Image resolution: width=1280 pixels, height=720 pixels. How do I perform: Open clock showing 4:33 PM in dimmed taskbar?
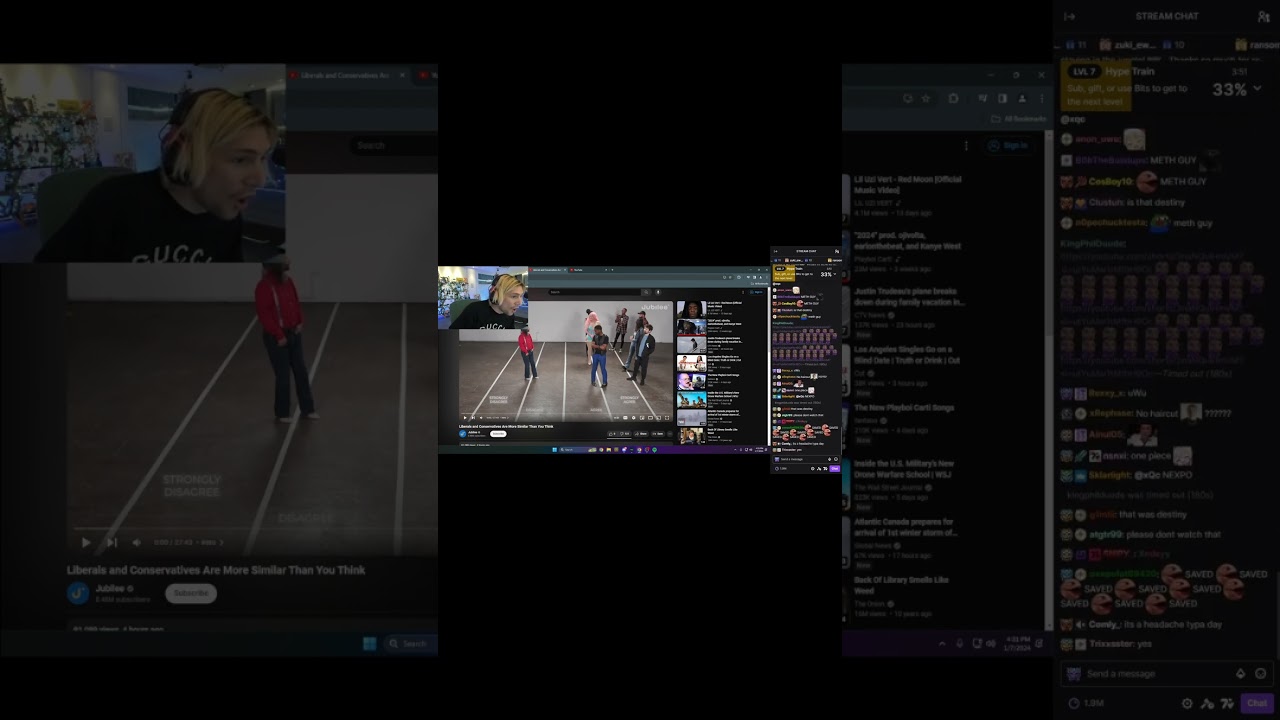coord(1019,643)
